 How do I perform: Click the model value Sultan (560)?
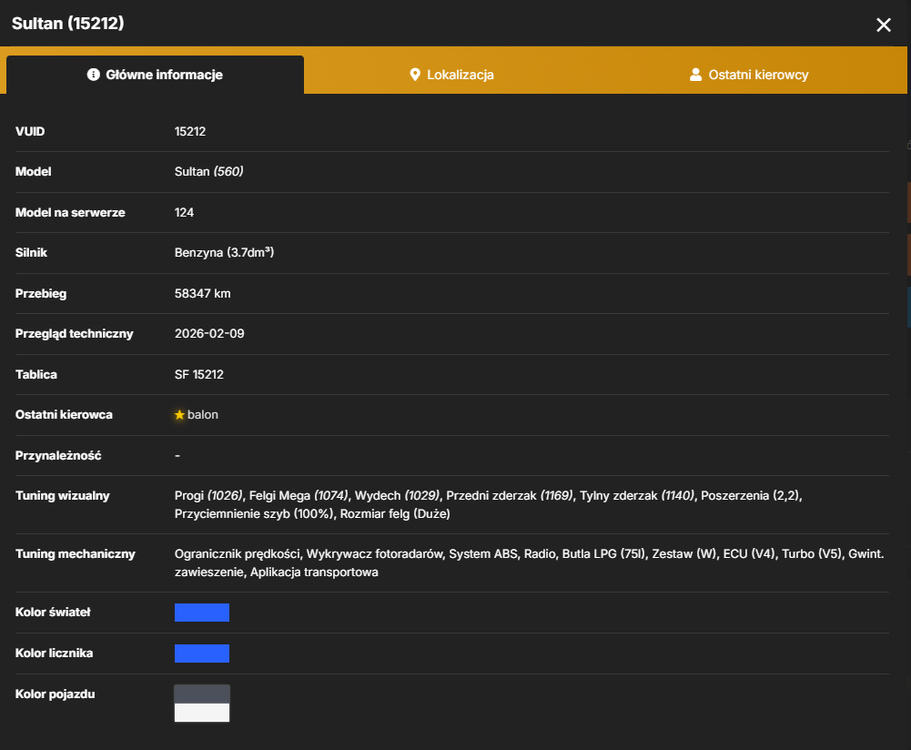[x=209, y=171]
